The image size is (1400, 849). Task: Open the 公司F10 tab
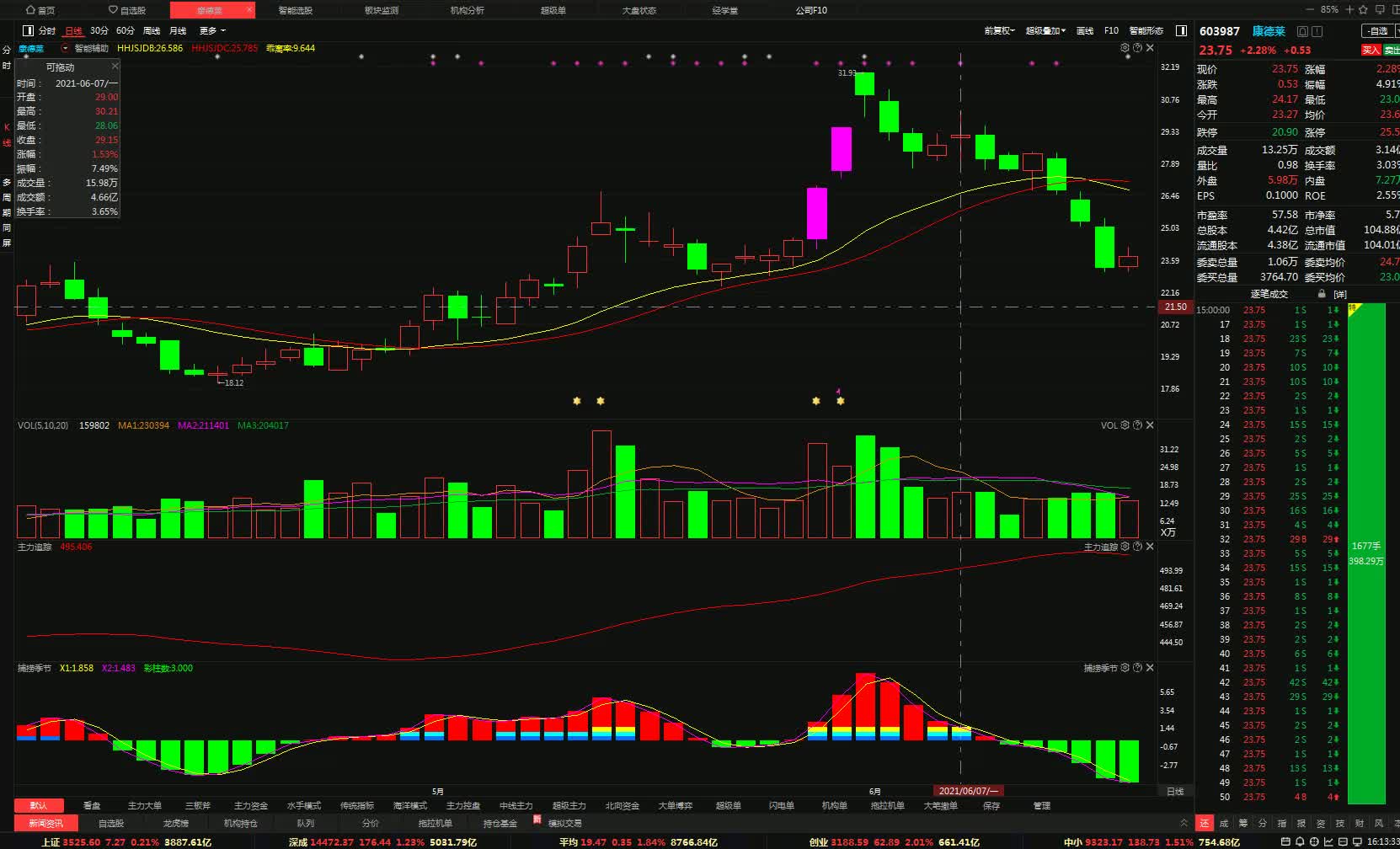coord(811,10)
